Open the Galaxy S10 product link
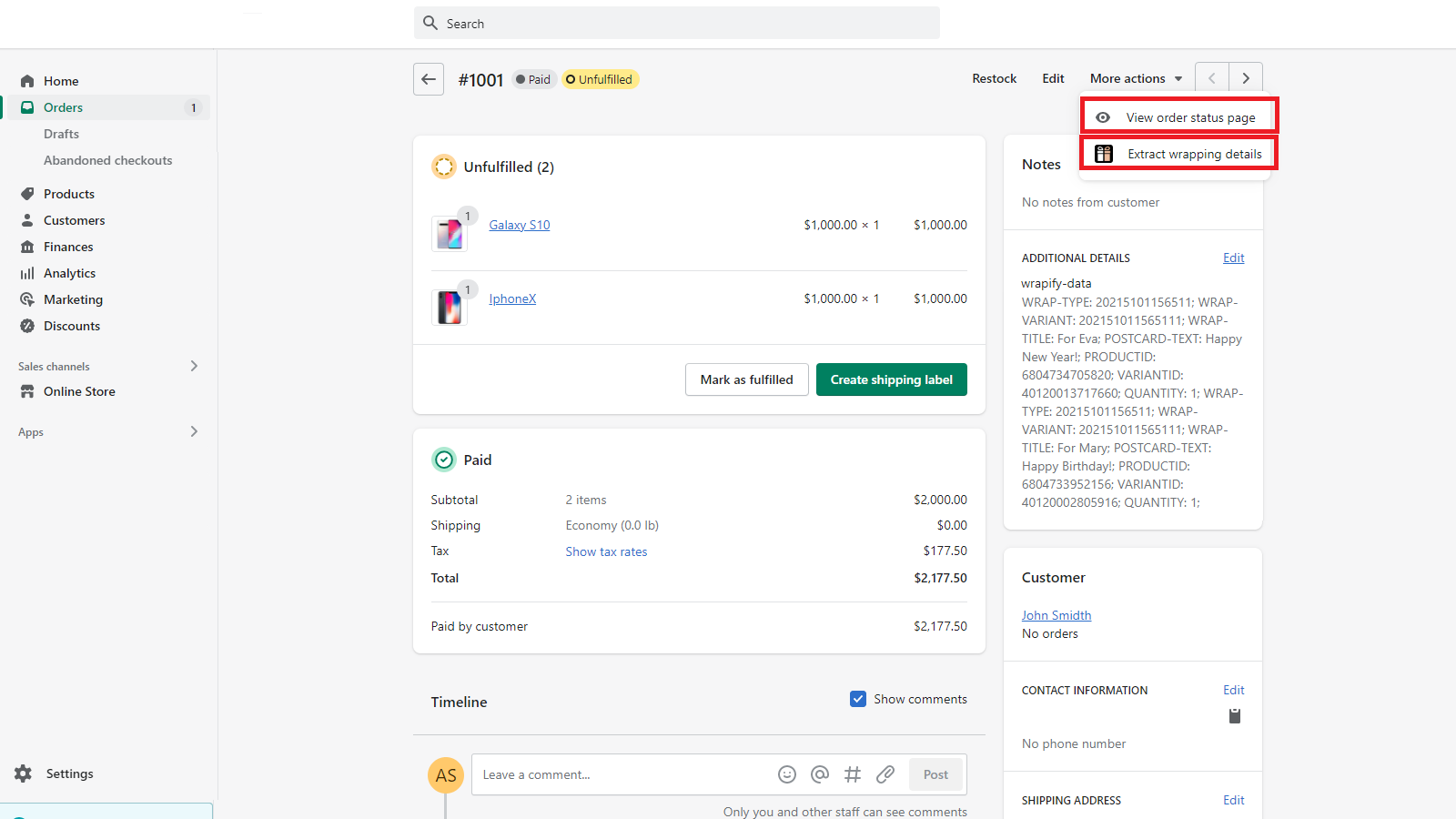 click(519, 225)
